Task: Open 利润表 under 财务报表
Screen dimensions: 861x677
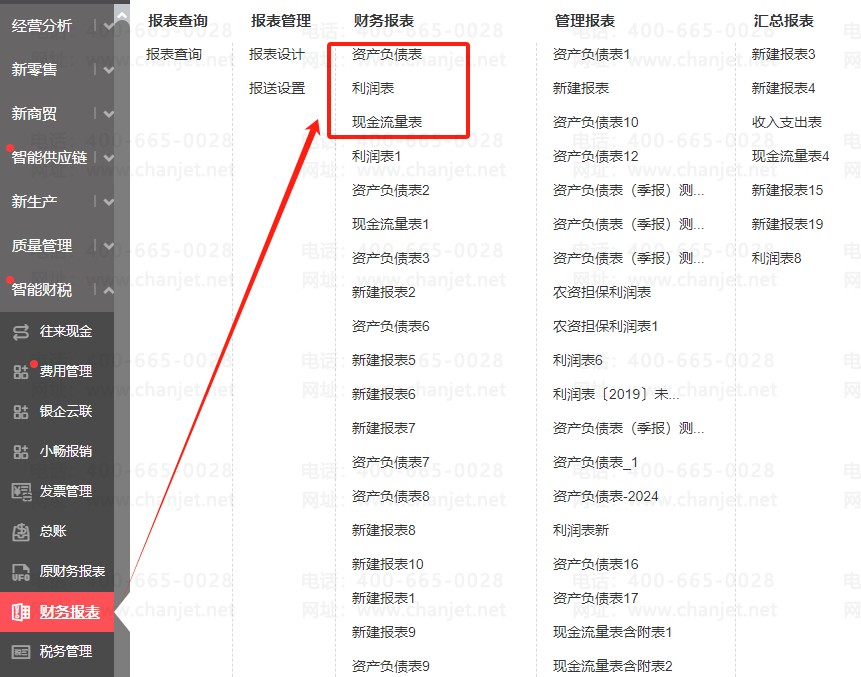Action: click(x=373, y=88)
